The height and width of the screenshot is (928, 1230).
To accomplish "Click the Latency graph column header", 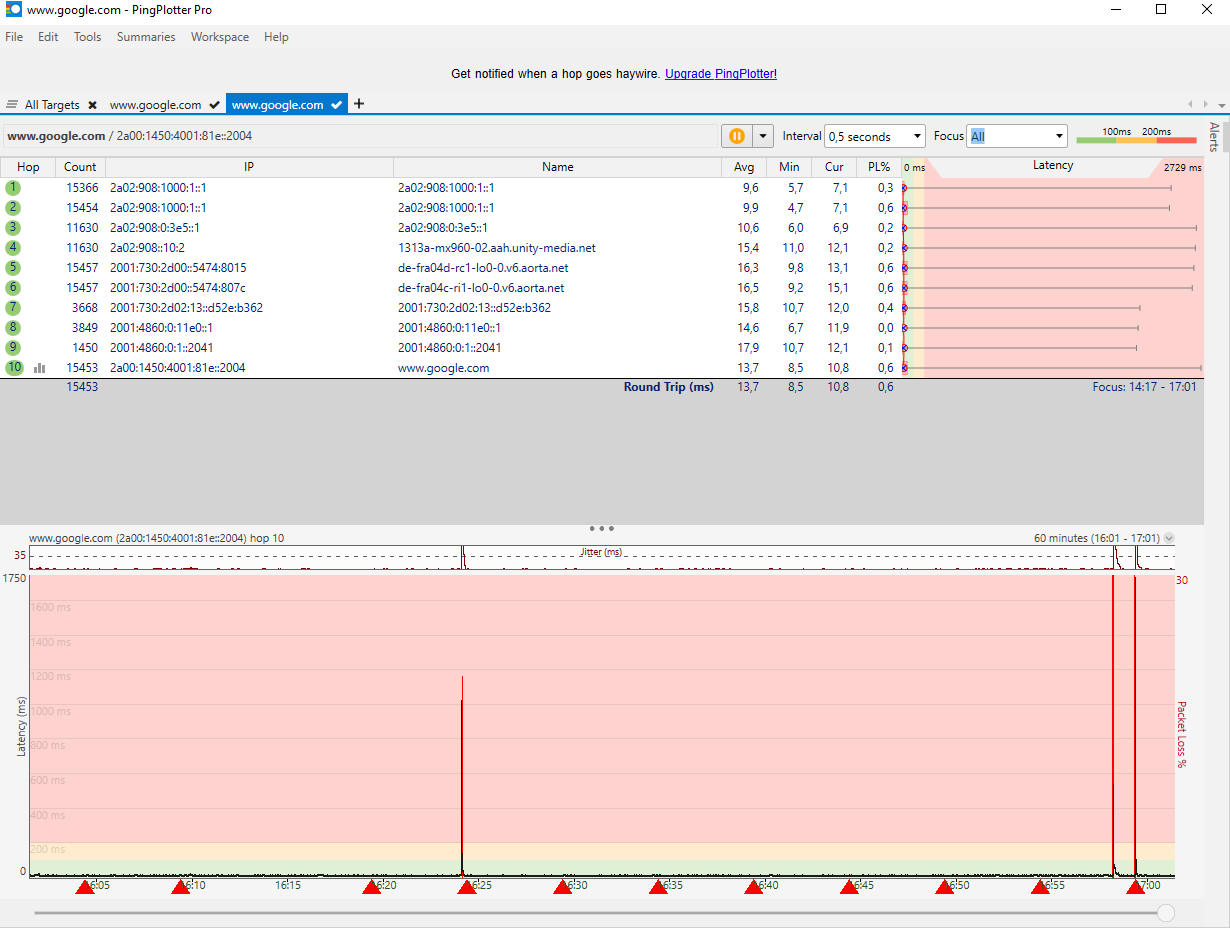I will pyautogui.click(x=1053, y=166).
